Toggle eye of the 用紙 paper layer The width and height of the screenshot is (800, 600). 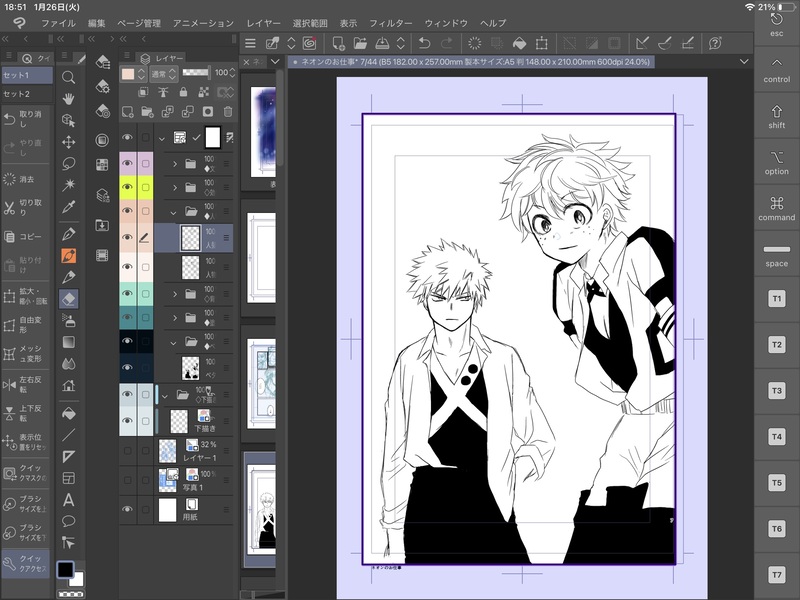tap(127, 509)
